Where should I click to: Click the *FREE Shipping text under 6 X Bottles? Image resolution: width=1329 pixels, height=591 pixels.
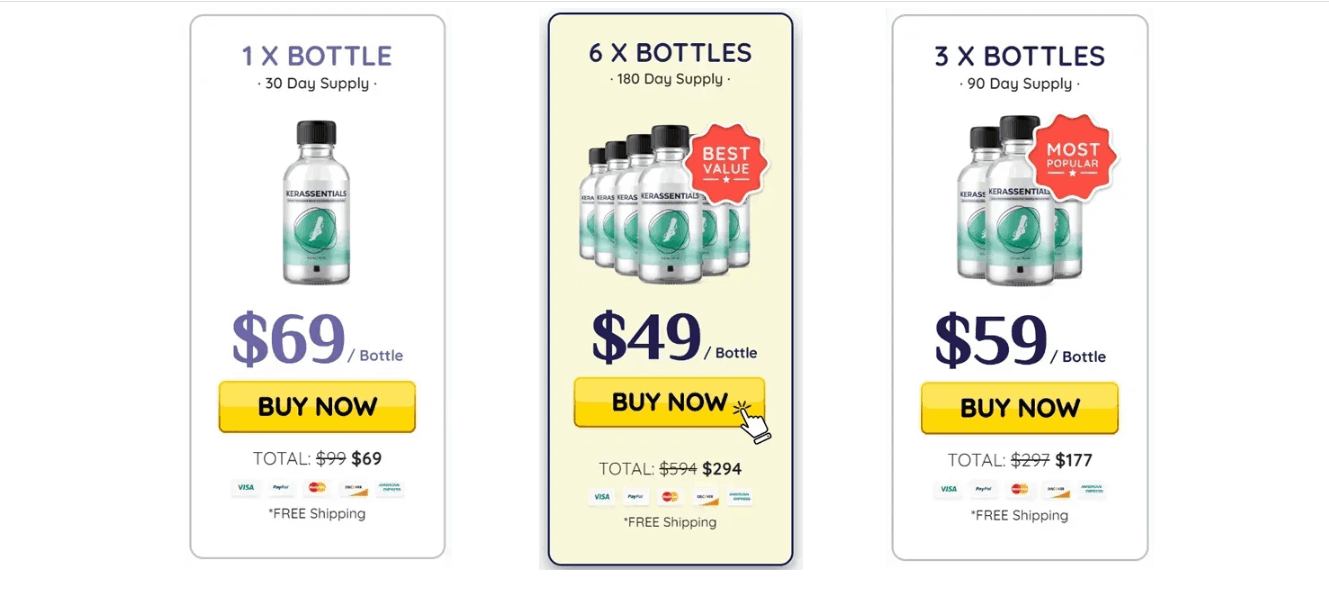point(668,522)
